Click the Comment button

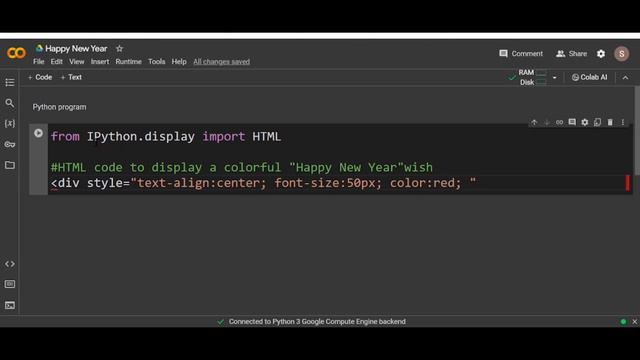521,53
